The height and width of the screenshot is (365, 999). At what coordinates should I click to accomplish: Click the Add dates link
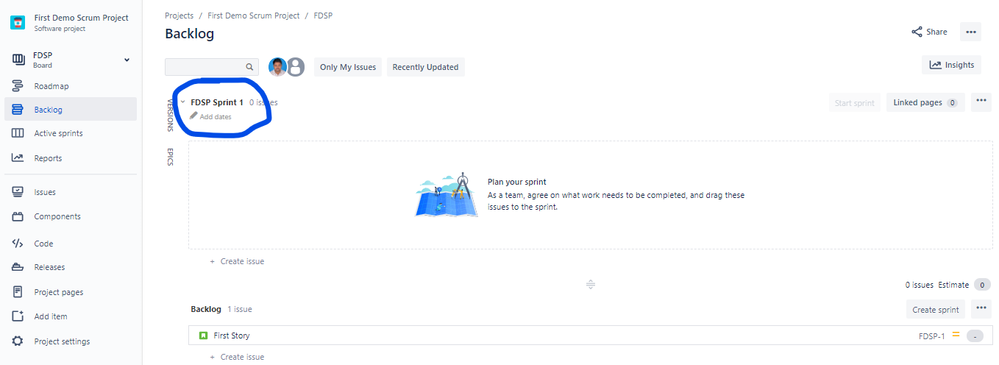coord(215,117)
